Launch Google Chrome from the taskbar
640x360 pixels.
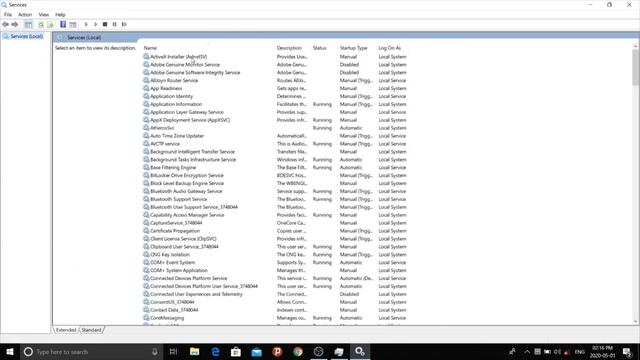coord(298,351)
